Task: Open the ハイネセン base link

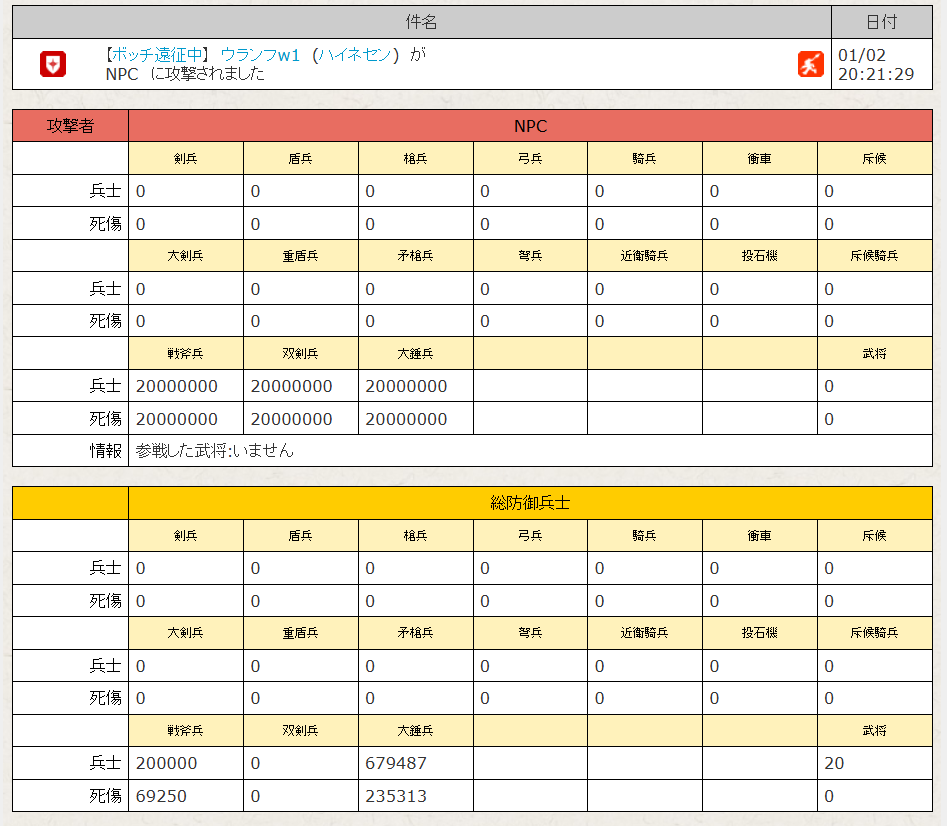Action: click(x=354, y=55)
